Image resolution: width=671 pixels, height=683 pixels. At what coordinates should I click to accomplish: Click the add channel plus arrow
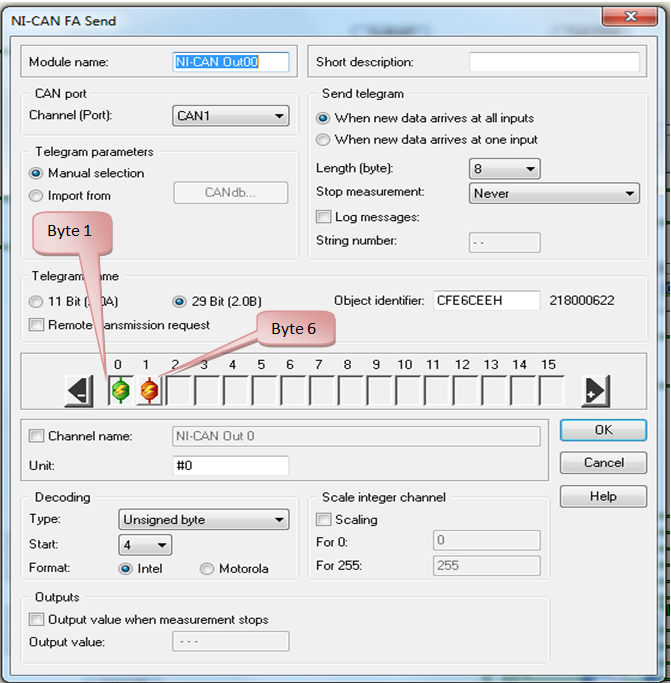point(595,391)
